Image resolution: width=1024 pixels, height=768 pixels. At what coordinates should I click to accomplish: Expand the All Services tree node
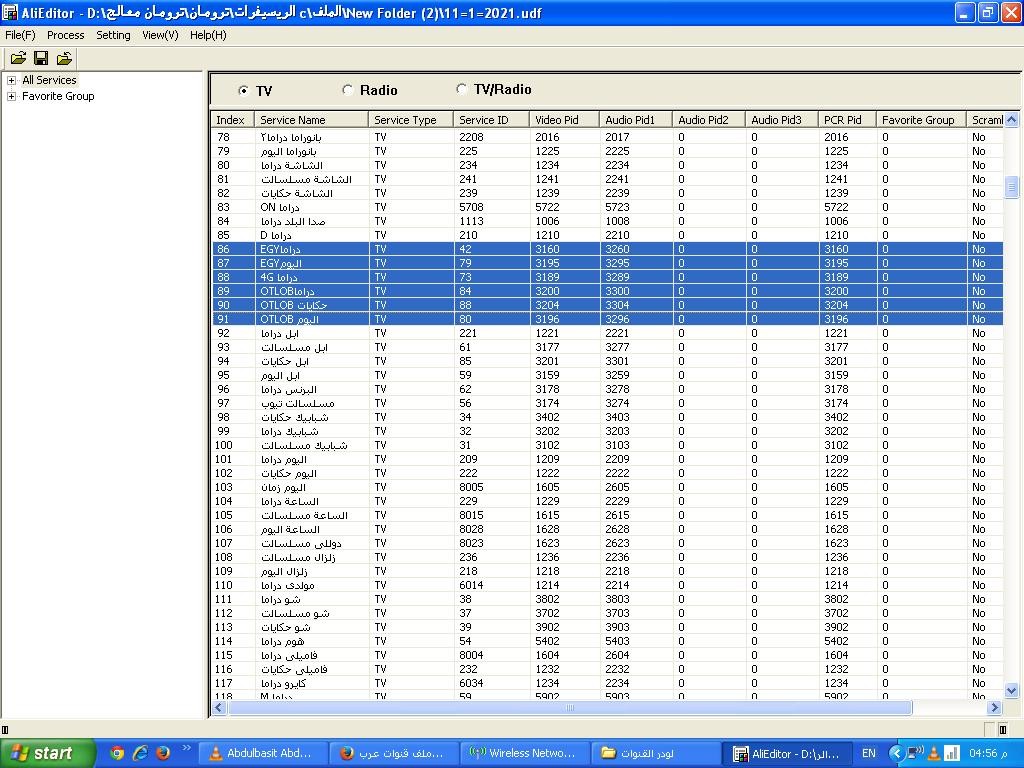pyautogui.click(x=11, y=80)
